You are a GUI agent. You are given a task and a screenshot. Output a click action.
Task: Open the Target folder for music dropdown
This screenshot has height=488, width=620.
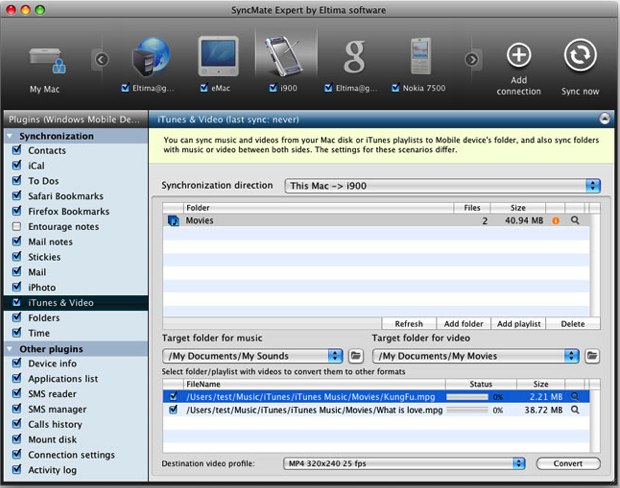(x=252, y=356)
